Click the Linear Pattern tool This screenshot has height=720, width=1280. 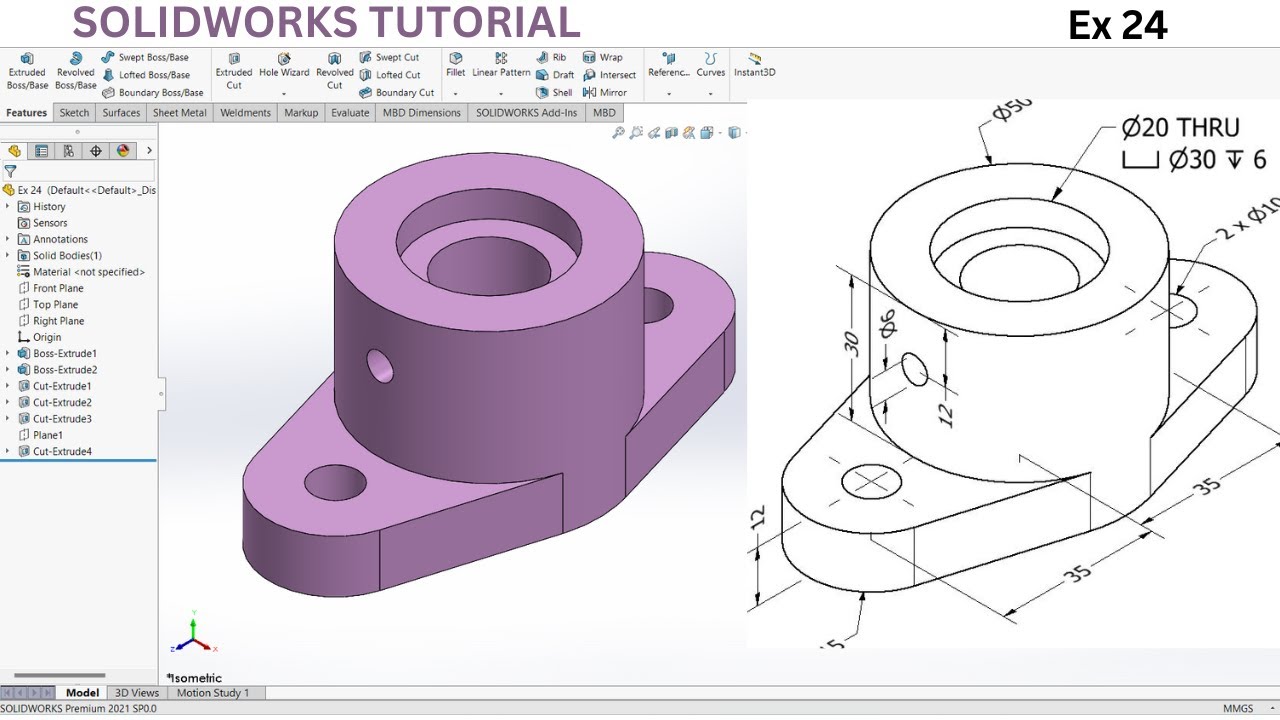pyautogui.click(x=501, y=66)
